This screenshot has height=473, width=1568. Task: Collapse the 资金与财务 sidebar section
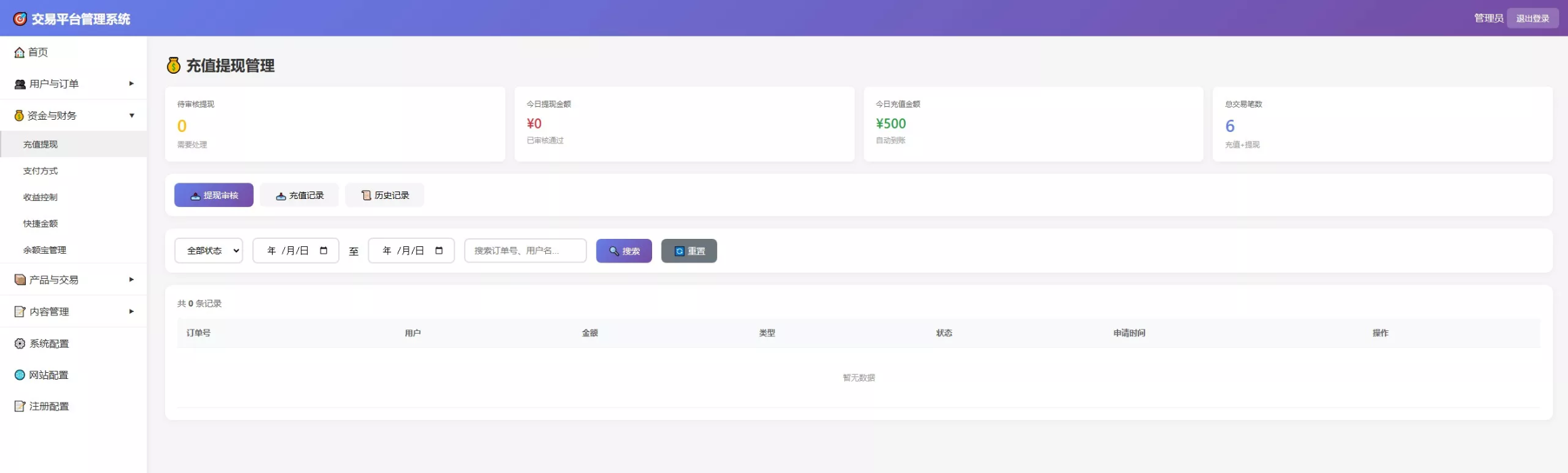point(73,116)
